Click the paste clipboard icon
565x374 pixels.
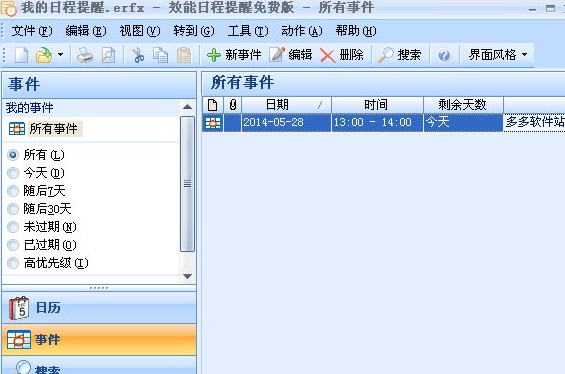tap(184, 55)
